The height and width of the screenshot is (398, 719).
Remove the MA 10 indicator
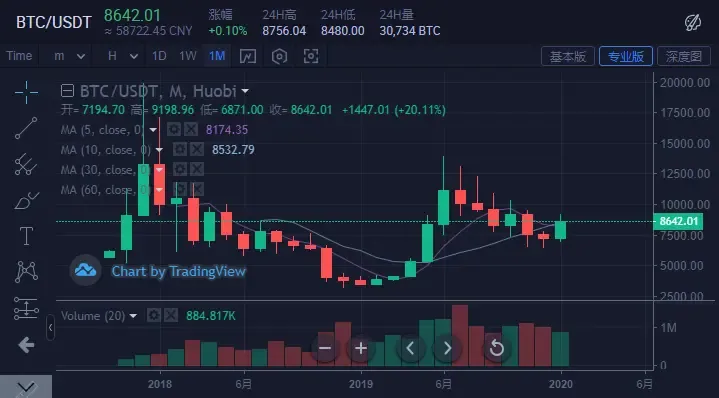[x=197, y=149]
